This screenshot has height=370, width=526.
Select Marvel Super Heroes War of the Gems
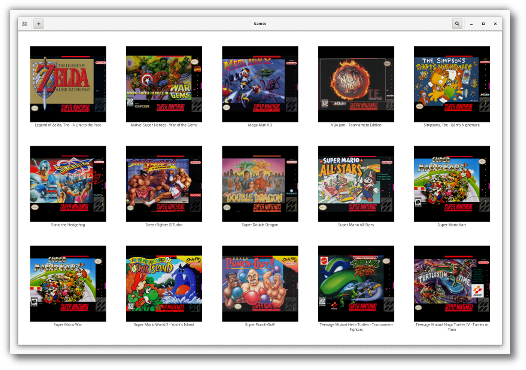[x=164, y=84]
